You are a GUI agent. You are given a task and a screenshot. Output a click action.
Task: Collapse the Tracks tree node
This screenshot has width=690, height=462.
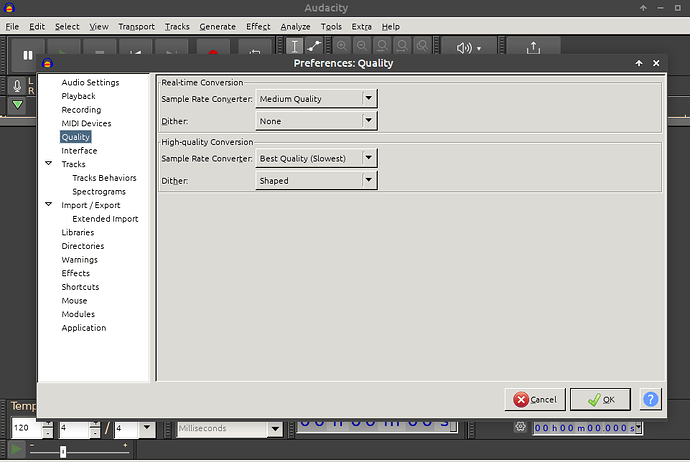click(48, 163)
